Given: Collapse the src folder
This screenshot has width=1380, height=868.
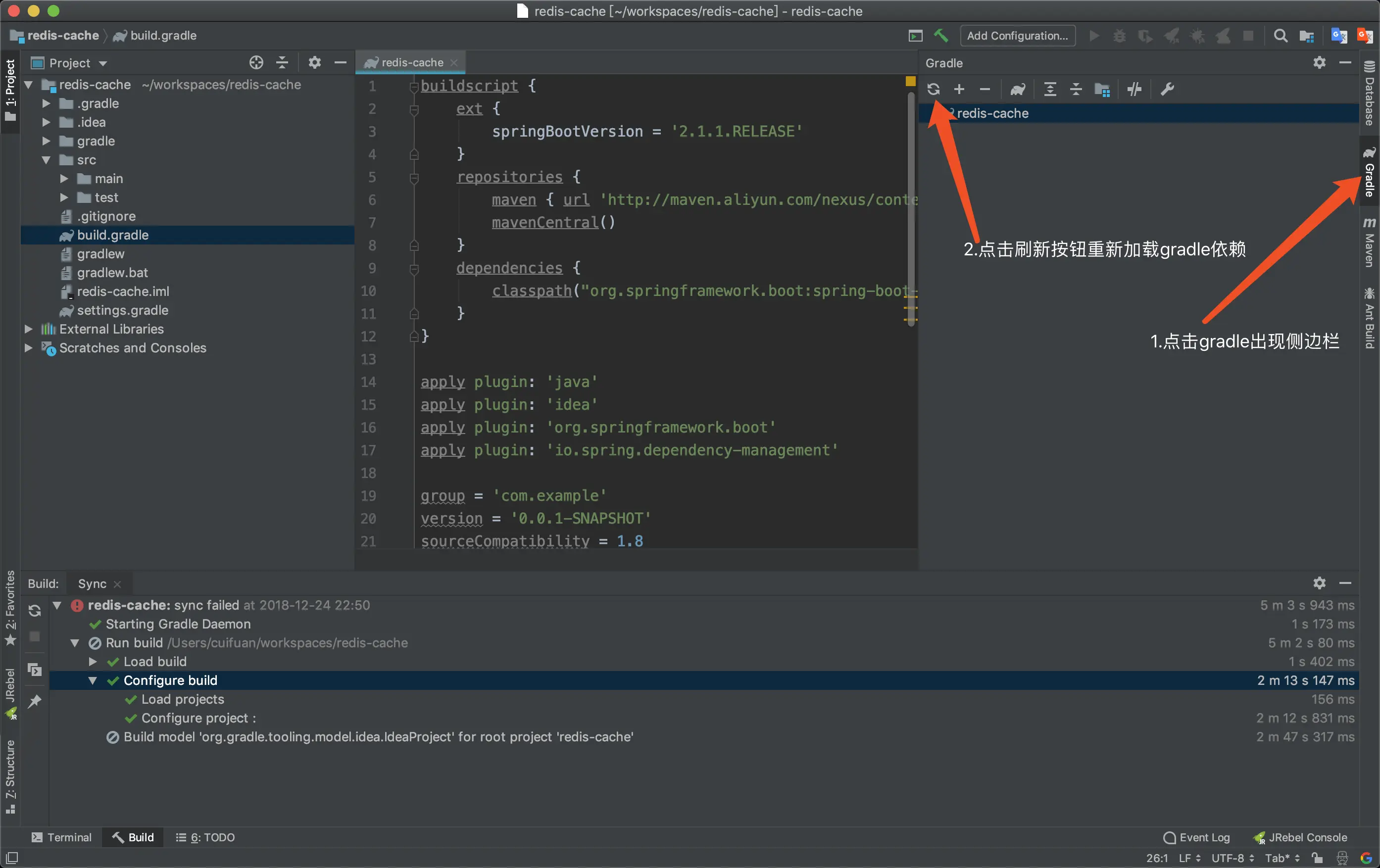Looking at the screenshot, I should tap(47, 160).
